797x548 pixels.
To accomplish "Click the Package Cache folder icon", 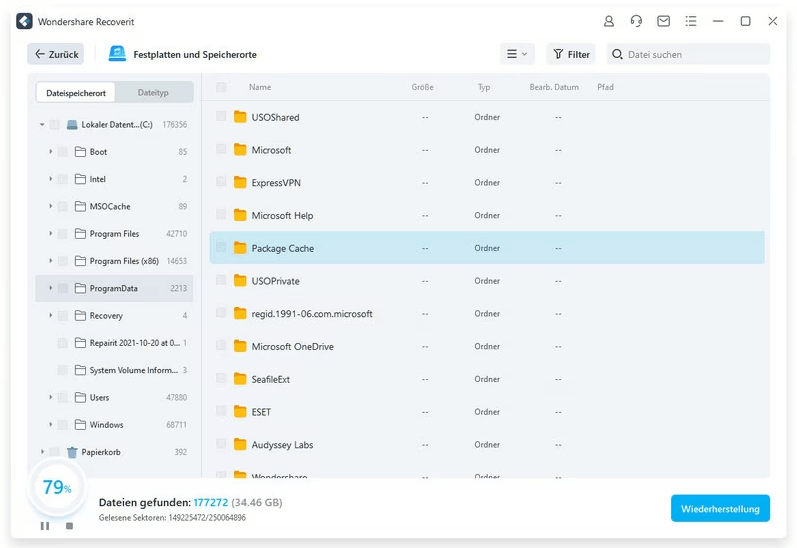I will coord(240,248).
